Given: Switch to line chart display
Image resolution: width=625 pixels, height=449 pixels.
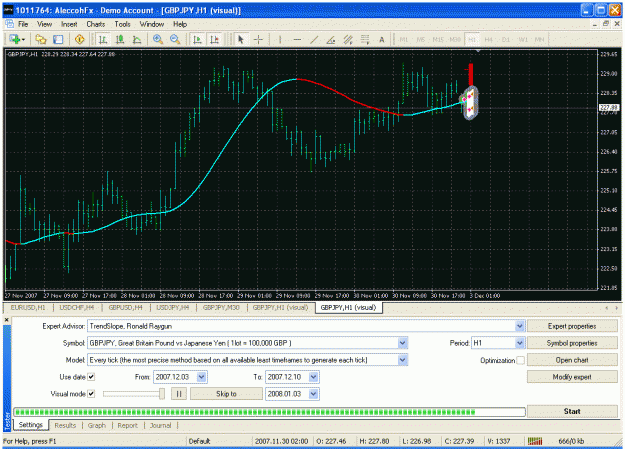Looking at the screenshot, I should click(x=137, y=39).
